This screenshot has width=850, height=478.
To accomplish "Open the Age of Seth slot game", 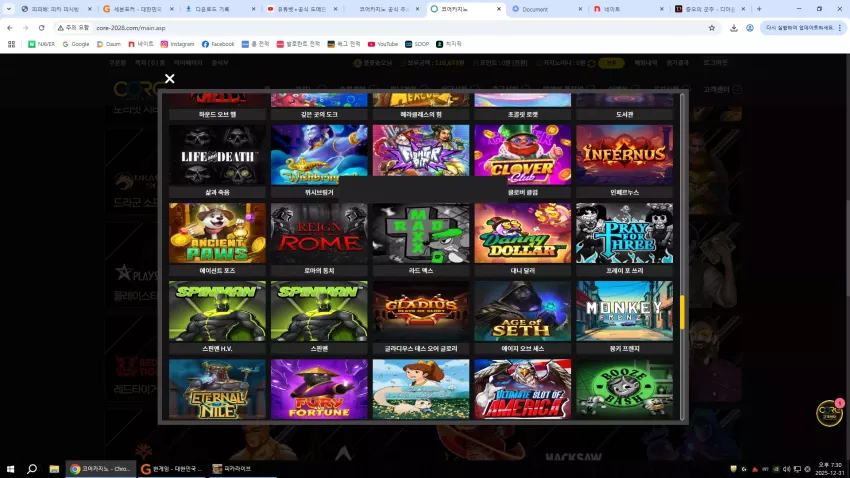I will 523,311.
